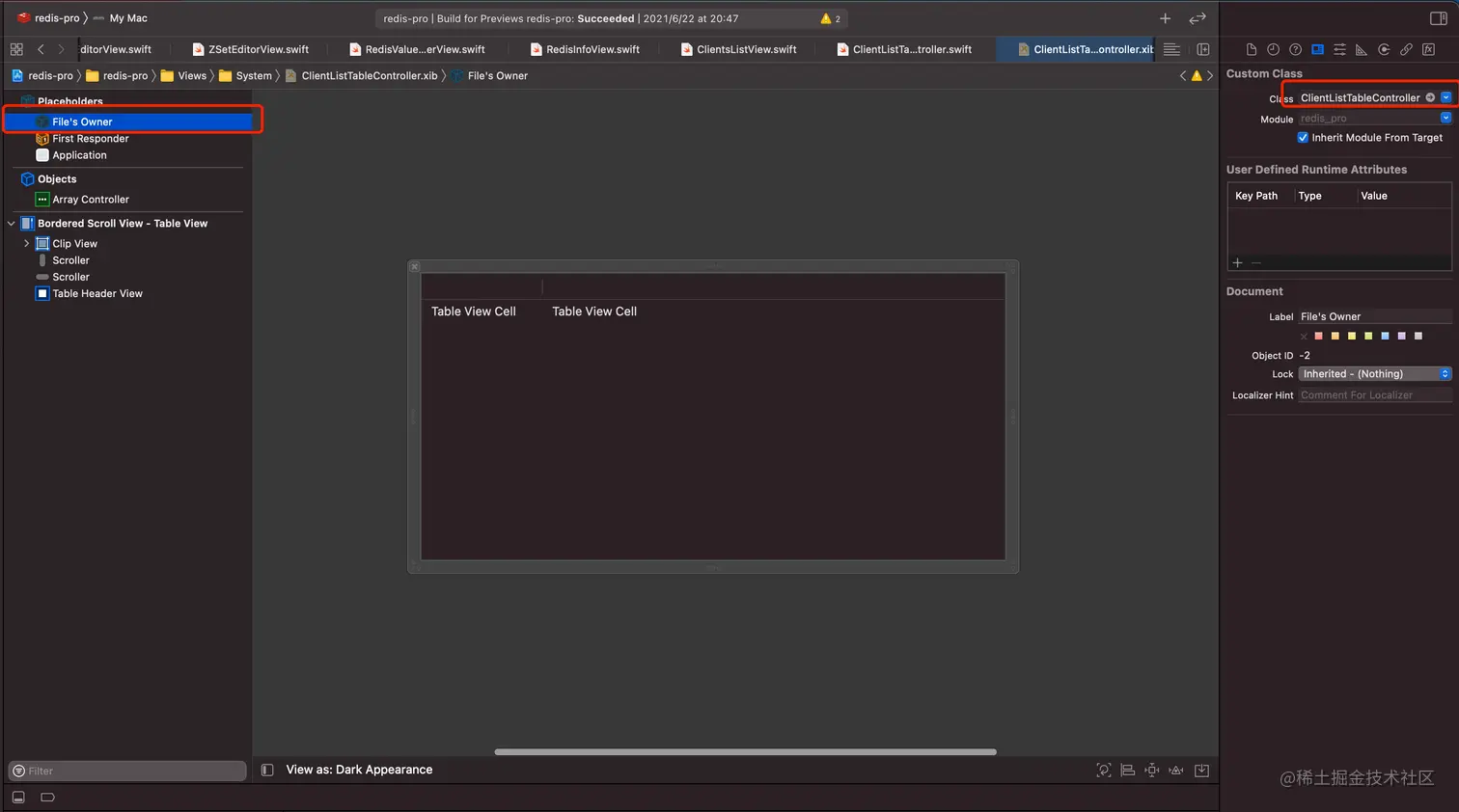Open the History inspector clock icon

(1273, 49)
